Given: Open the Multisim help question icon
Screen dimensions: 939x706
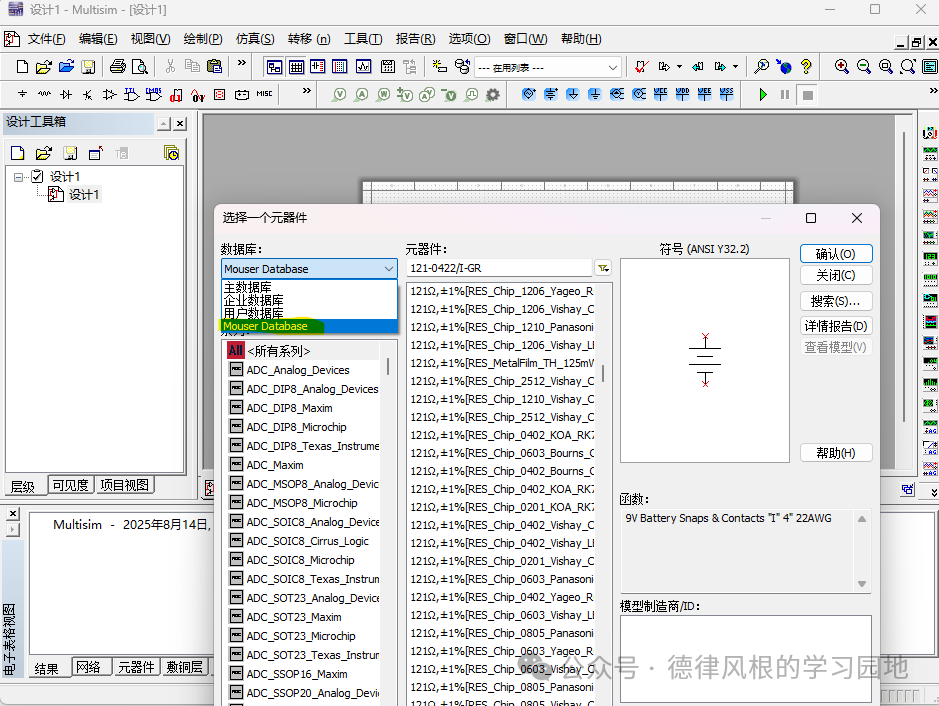Looking at the screenshot, I should (806, 66).
